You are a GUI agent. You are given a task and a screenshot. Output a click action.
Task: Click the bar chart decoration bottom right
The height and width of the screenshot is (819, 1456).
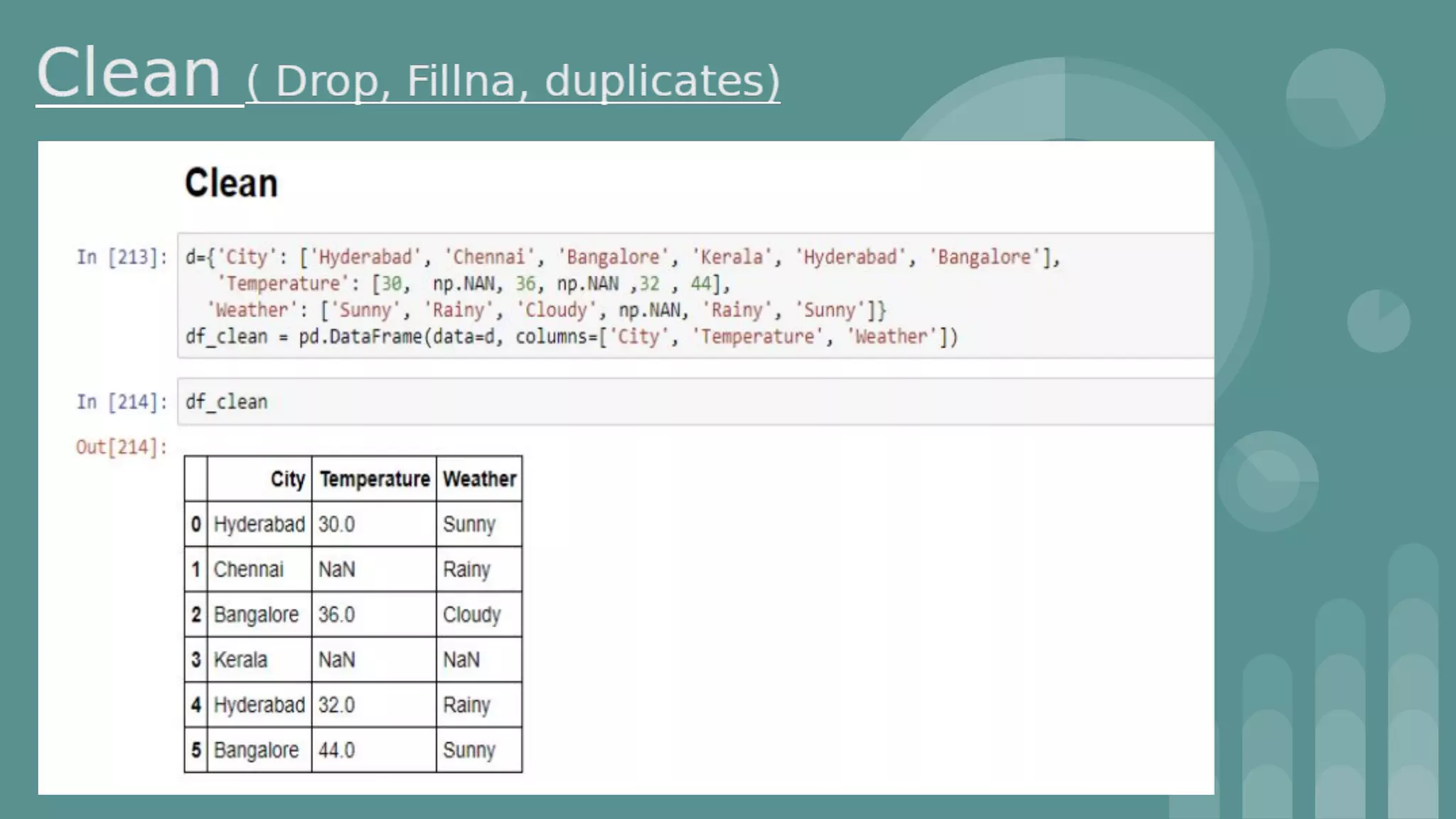(x=1340, y=711)
